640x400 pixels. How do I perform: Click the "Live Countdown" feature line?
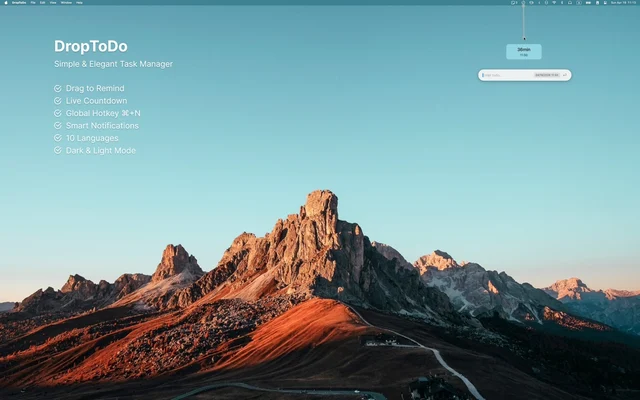click(90, 101)
